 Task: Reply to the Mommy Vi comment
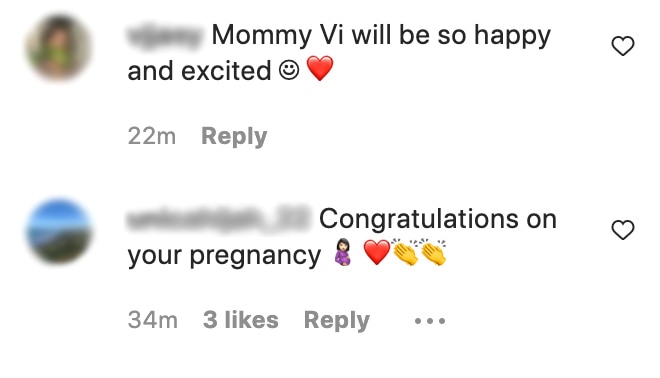tap(234, 136)
